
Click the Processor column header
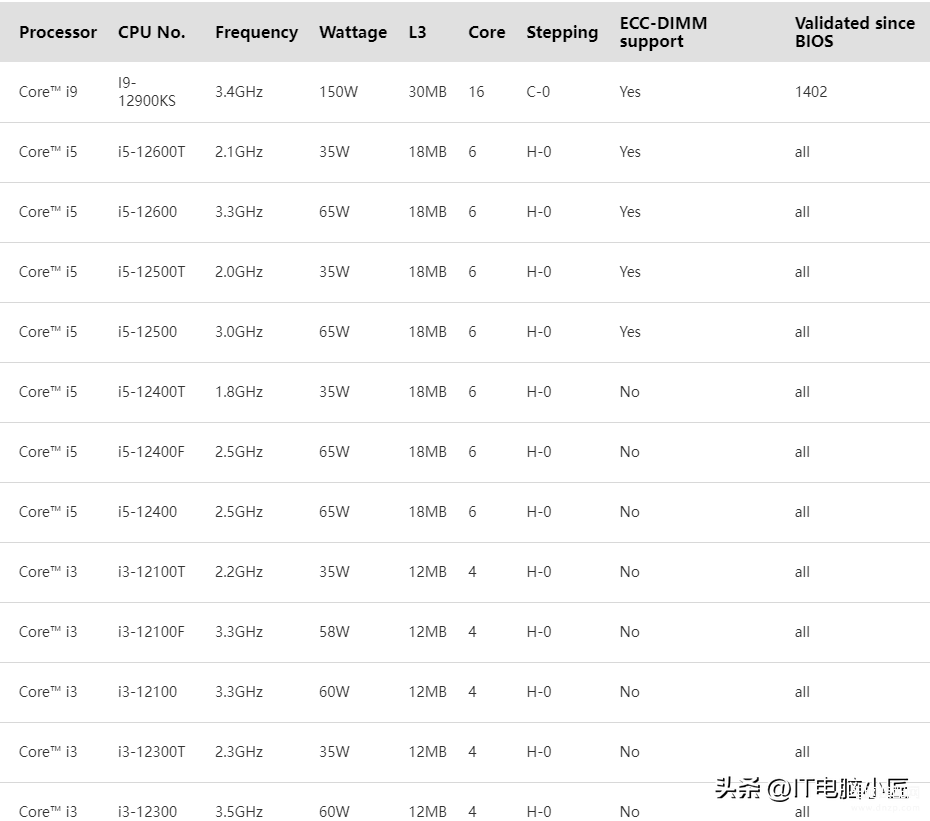[58, 32]
